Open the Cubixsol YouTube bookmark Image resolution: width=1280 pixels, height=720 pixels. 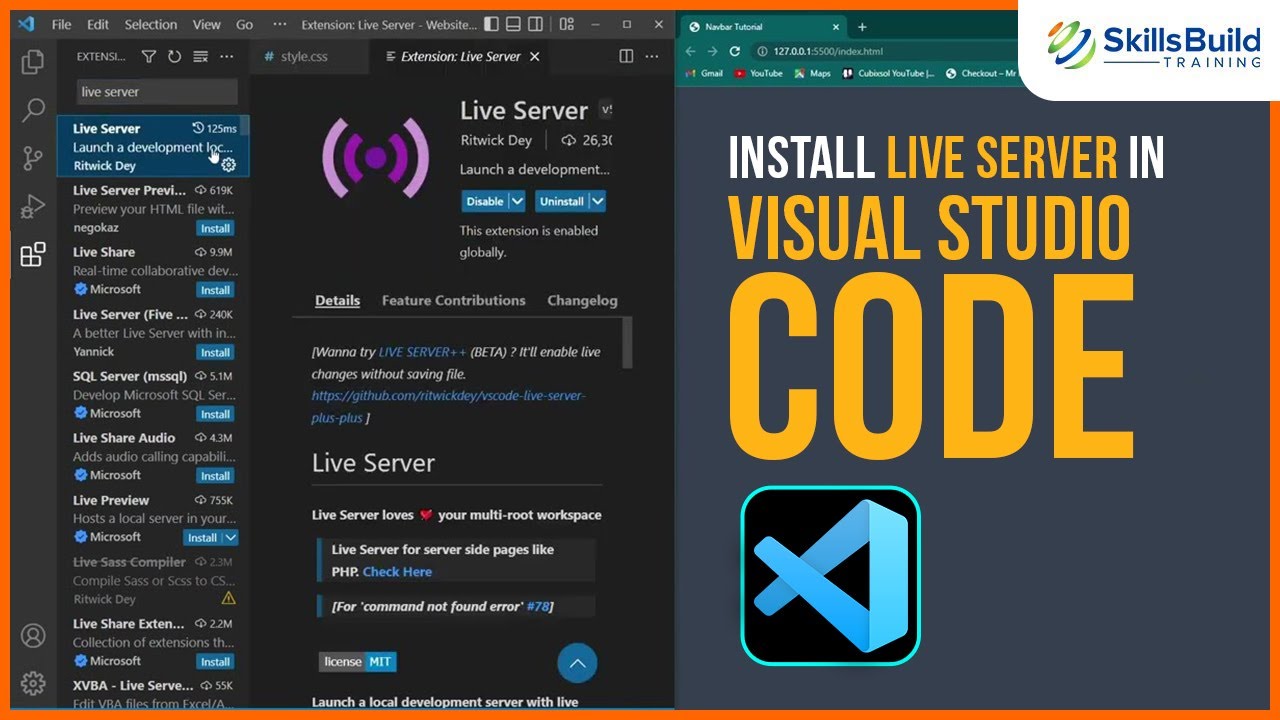[889, 73]
